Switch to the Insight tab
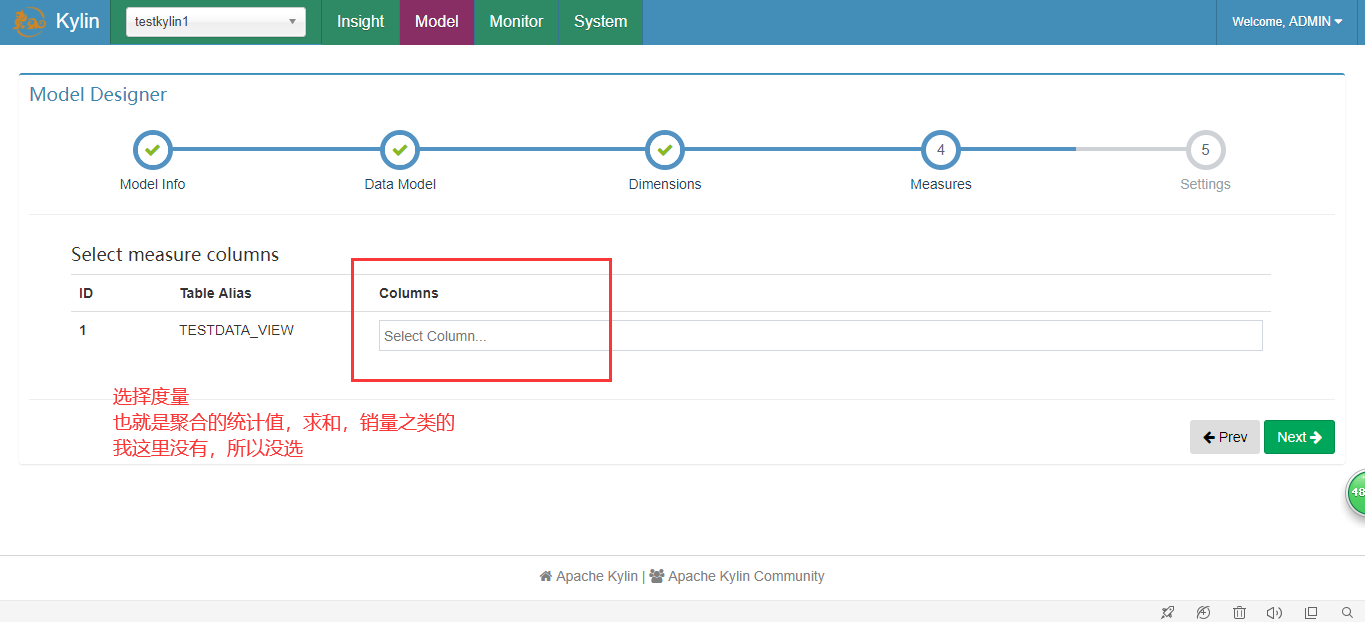1365x622 pixels. click(360, 22)
